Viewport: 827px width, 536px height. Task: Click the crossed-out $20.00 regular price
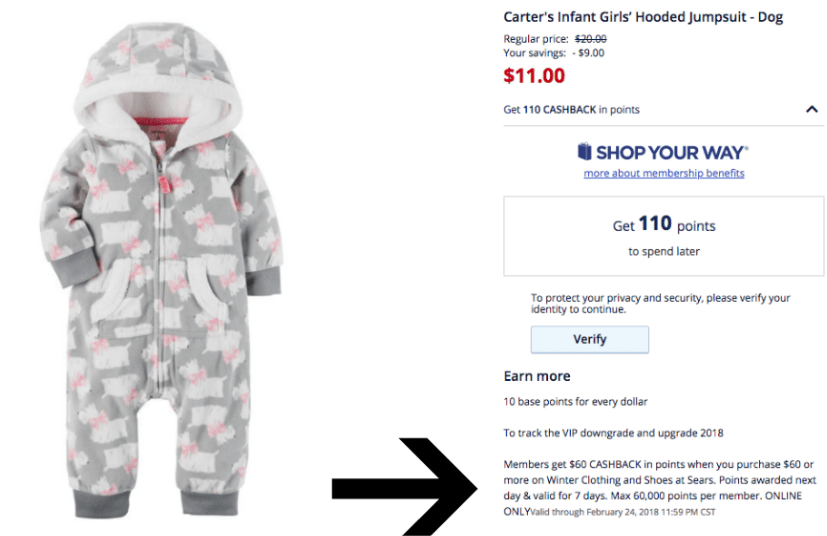click(590, 39)
